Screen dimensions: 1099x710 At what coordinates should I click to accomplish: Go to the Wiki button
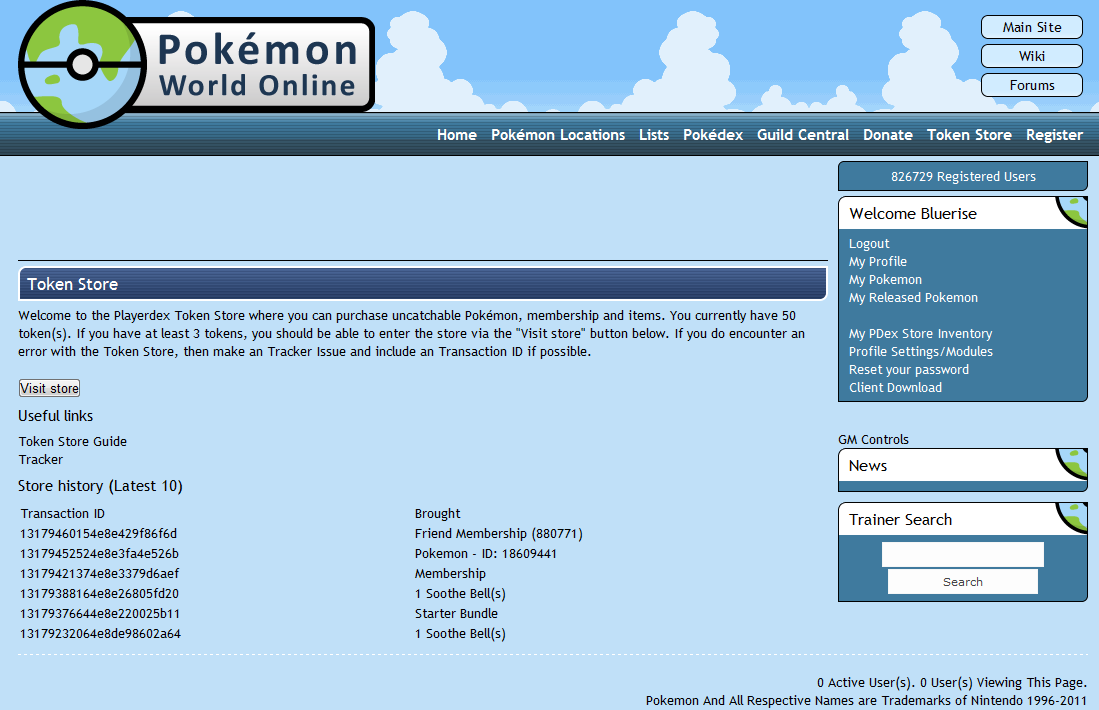click(x=1031, y=56)
